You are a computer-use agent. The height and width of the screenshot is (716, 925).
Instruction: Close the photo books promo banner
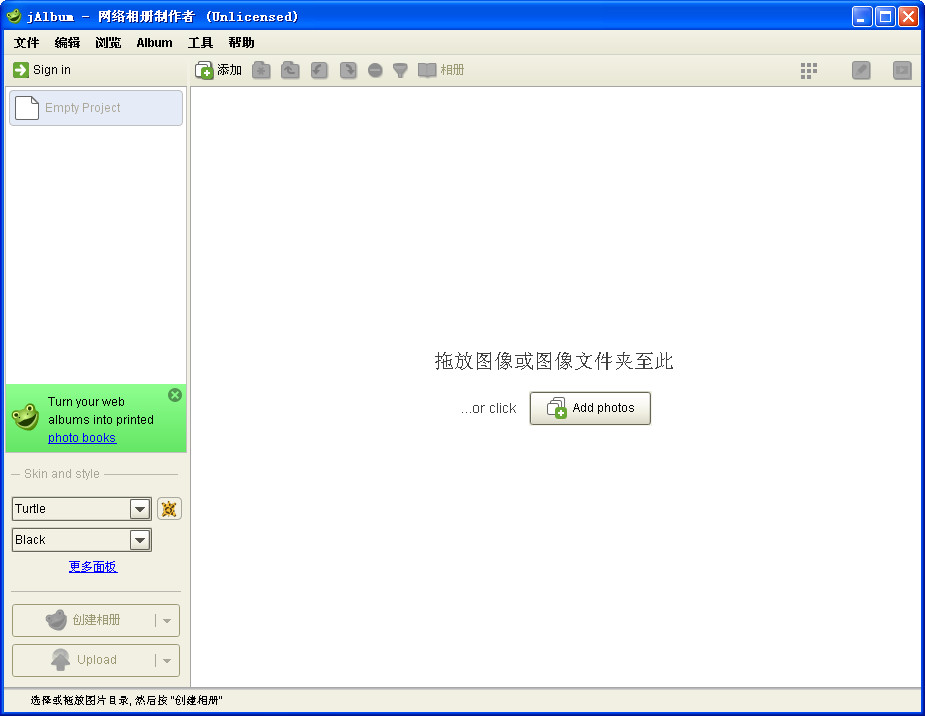point(175,395)
